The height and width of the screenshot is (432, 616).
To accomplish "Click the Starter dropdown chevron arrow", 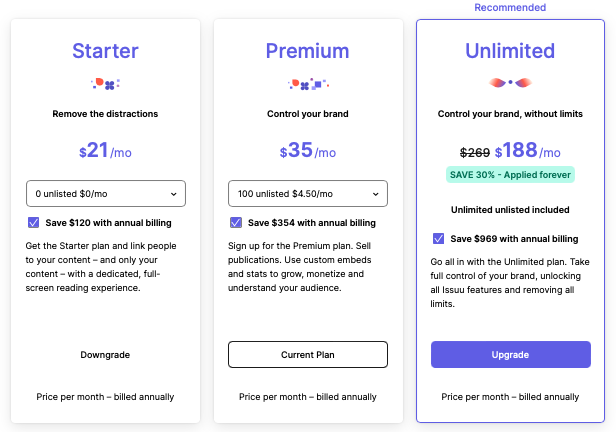I will [x=174, y=194].
